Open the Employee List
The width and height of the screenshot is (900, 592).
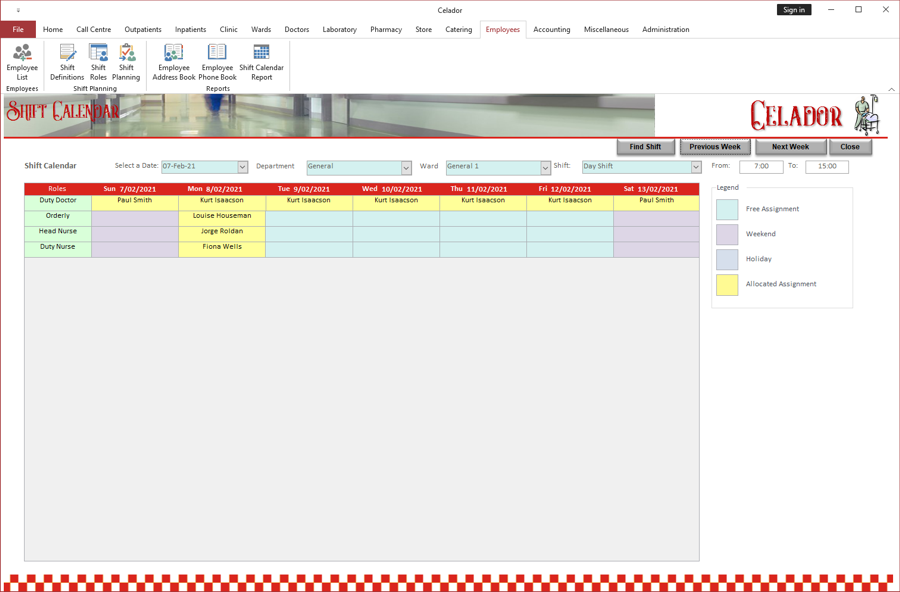(21, 63)
